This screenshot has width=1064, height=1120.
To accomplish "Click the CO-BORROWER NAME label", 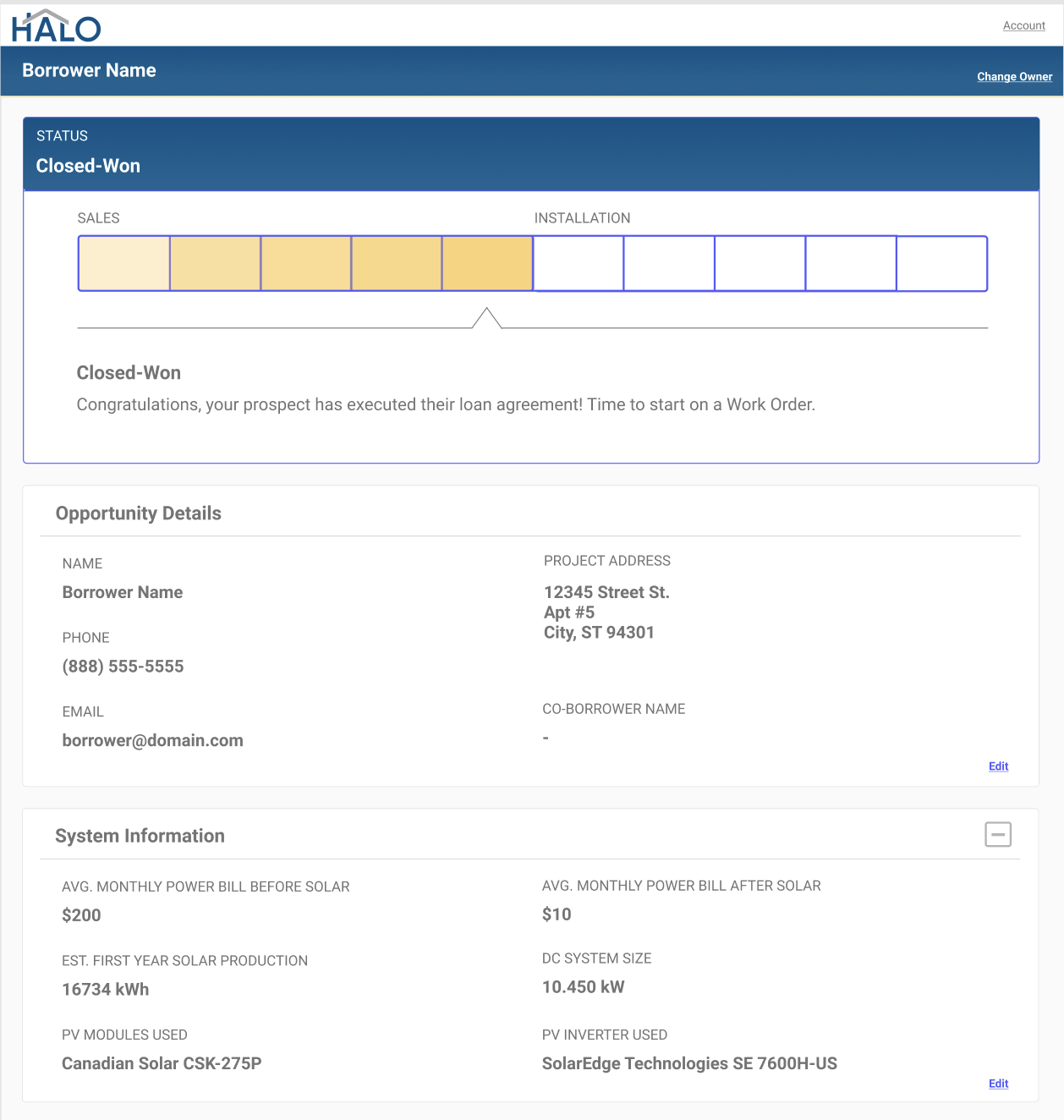I will [614, 709].
